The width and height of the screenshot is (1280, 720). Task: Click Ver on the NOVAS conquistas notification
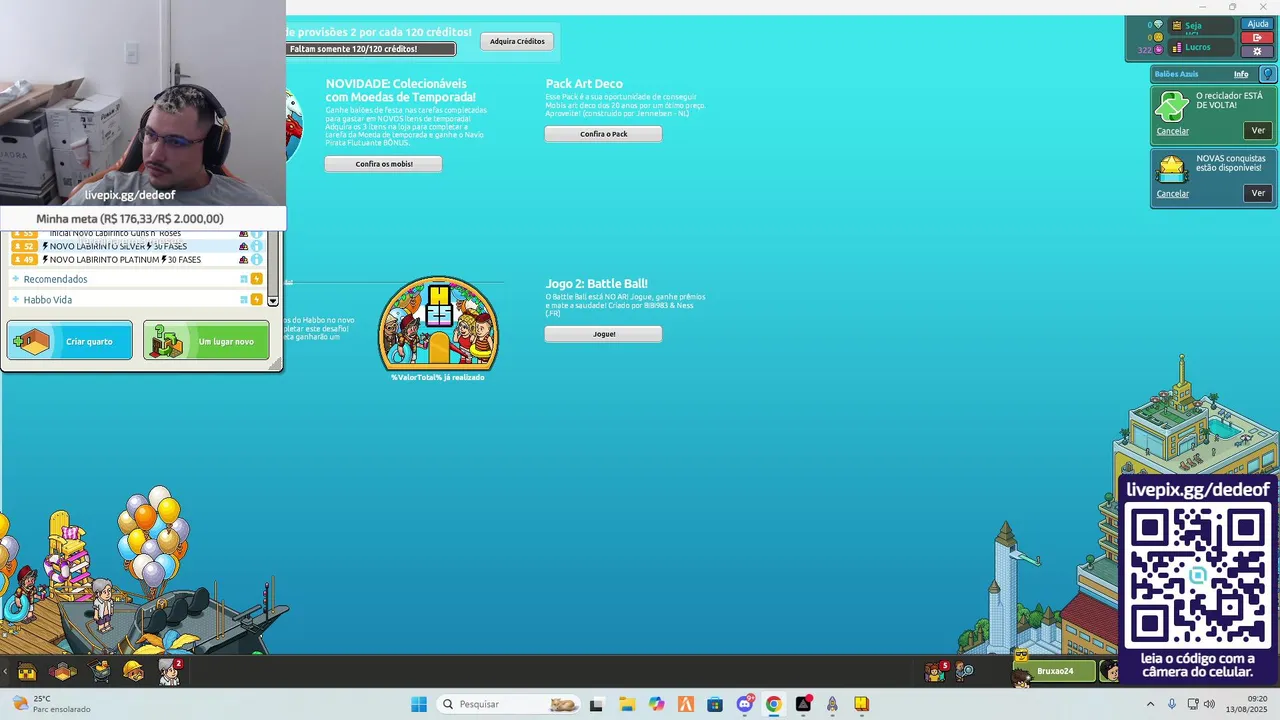coord(1258,193)
